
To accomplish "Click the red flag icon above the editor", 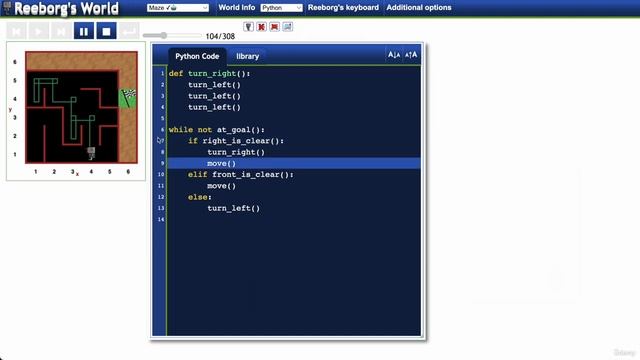I will coord(274,27).
